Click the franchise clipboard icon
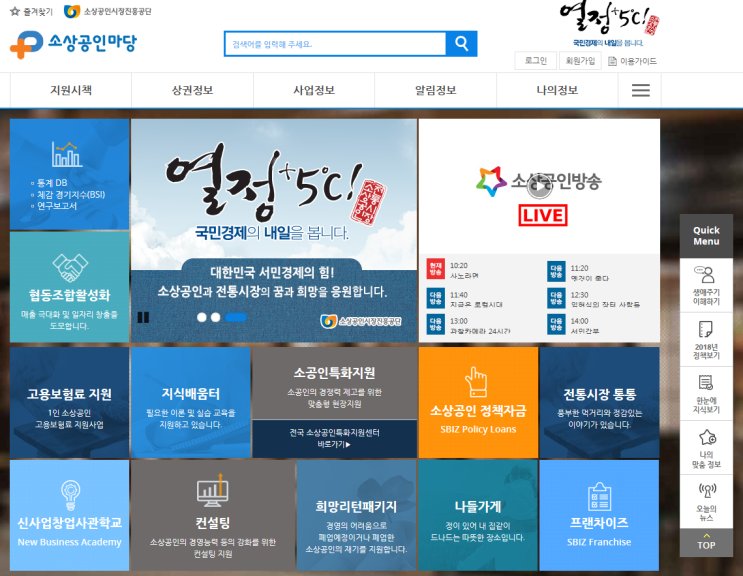The width and height of the screenshot is (743, 576). point(599,496)
